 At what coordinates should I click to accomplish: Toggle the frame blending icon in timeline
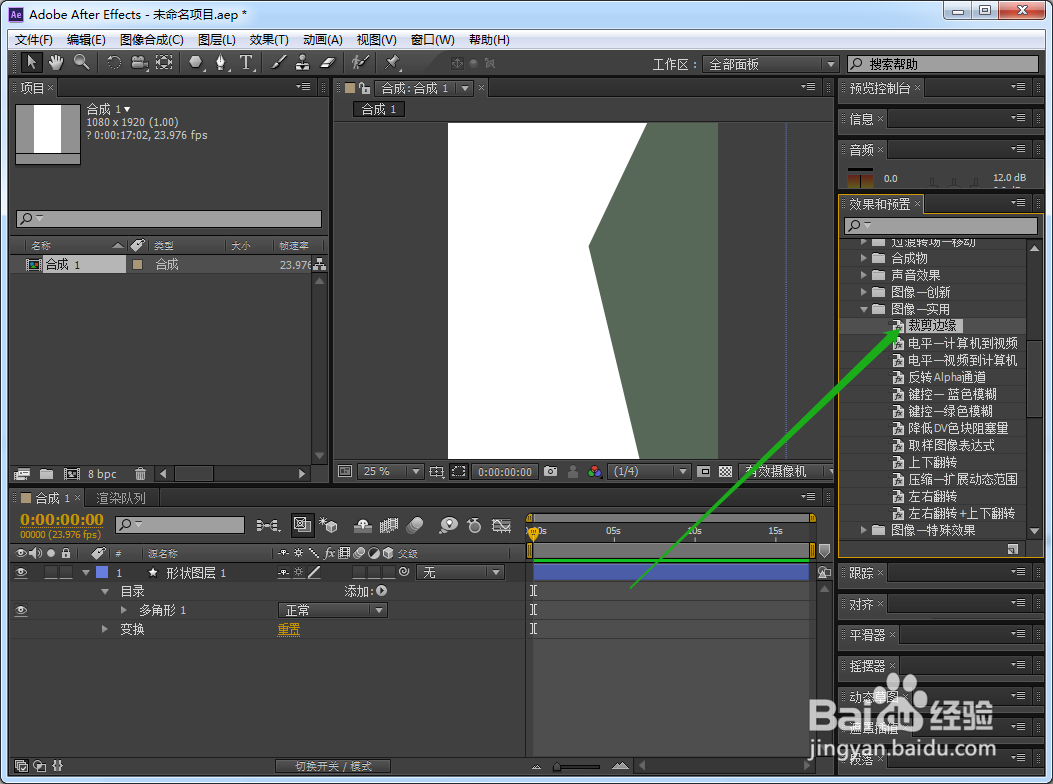tap(389, 525)
